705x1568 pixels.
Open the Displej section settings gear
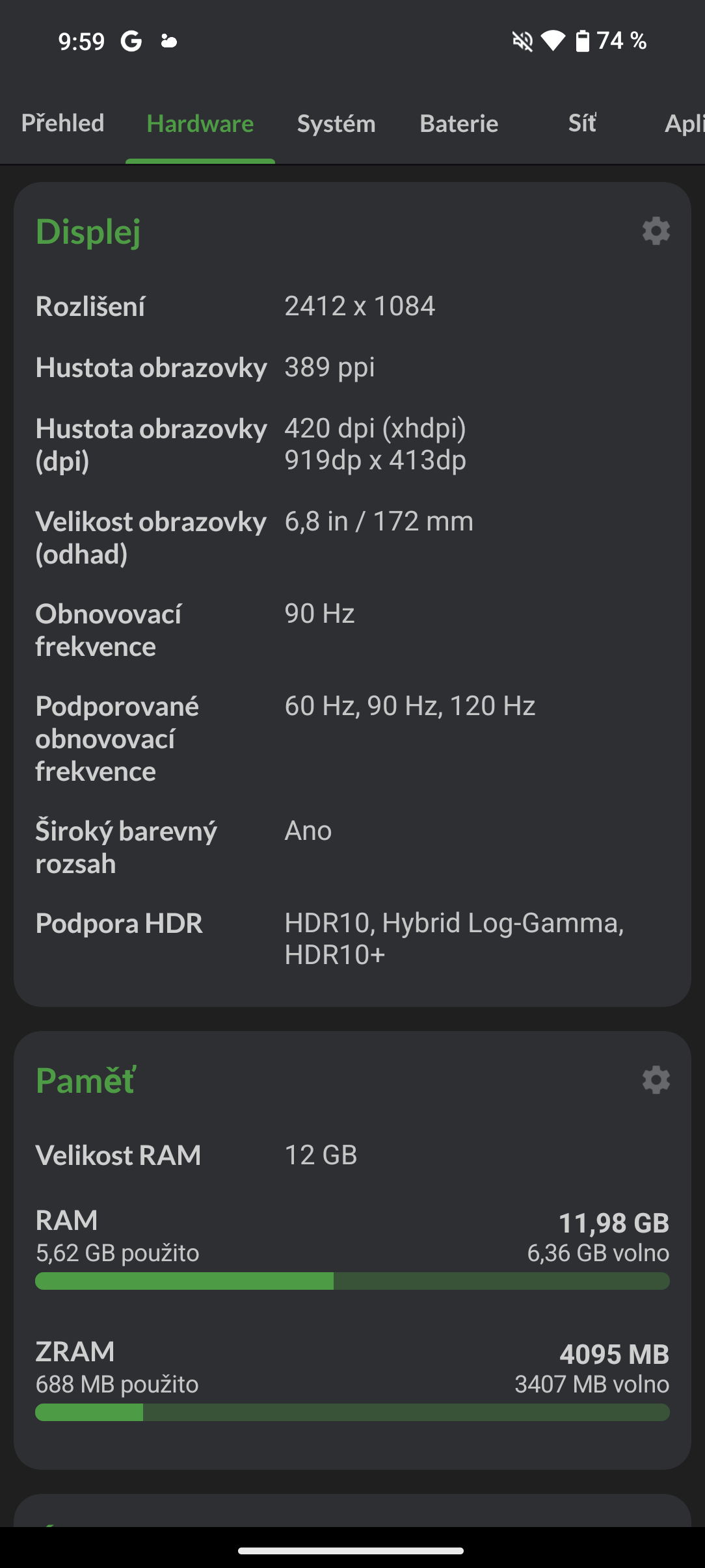656,231
